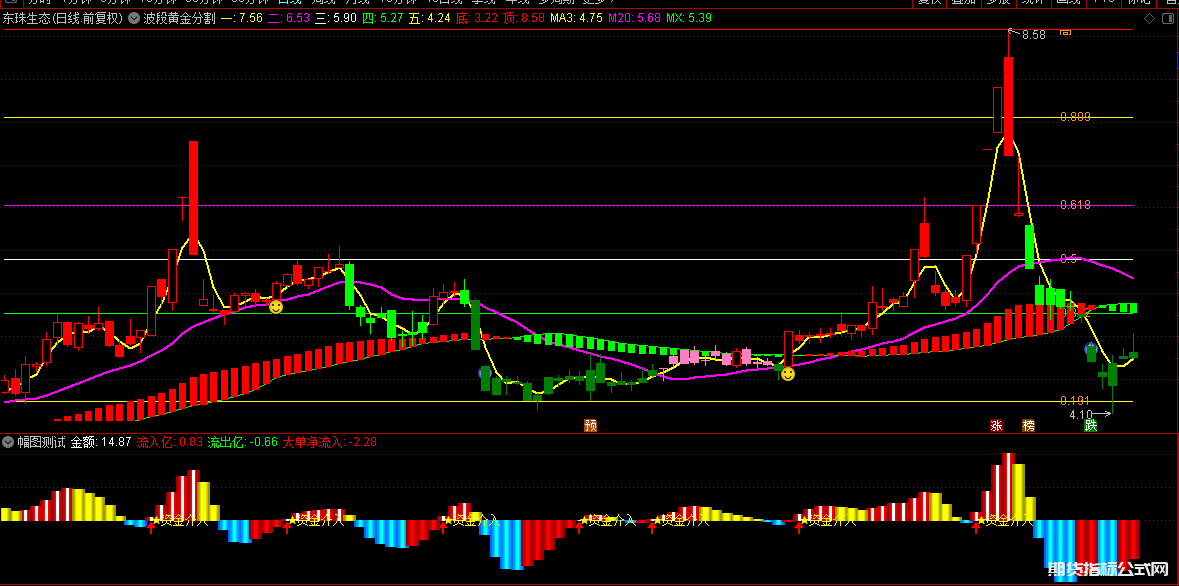This screenshot has height=586, width=1179.
Task: Click the diamond icon above the chart
Action: coord(1148,18)
